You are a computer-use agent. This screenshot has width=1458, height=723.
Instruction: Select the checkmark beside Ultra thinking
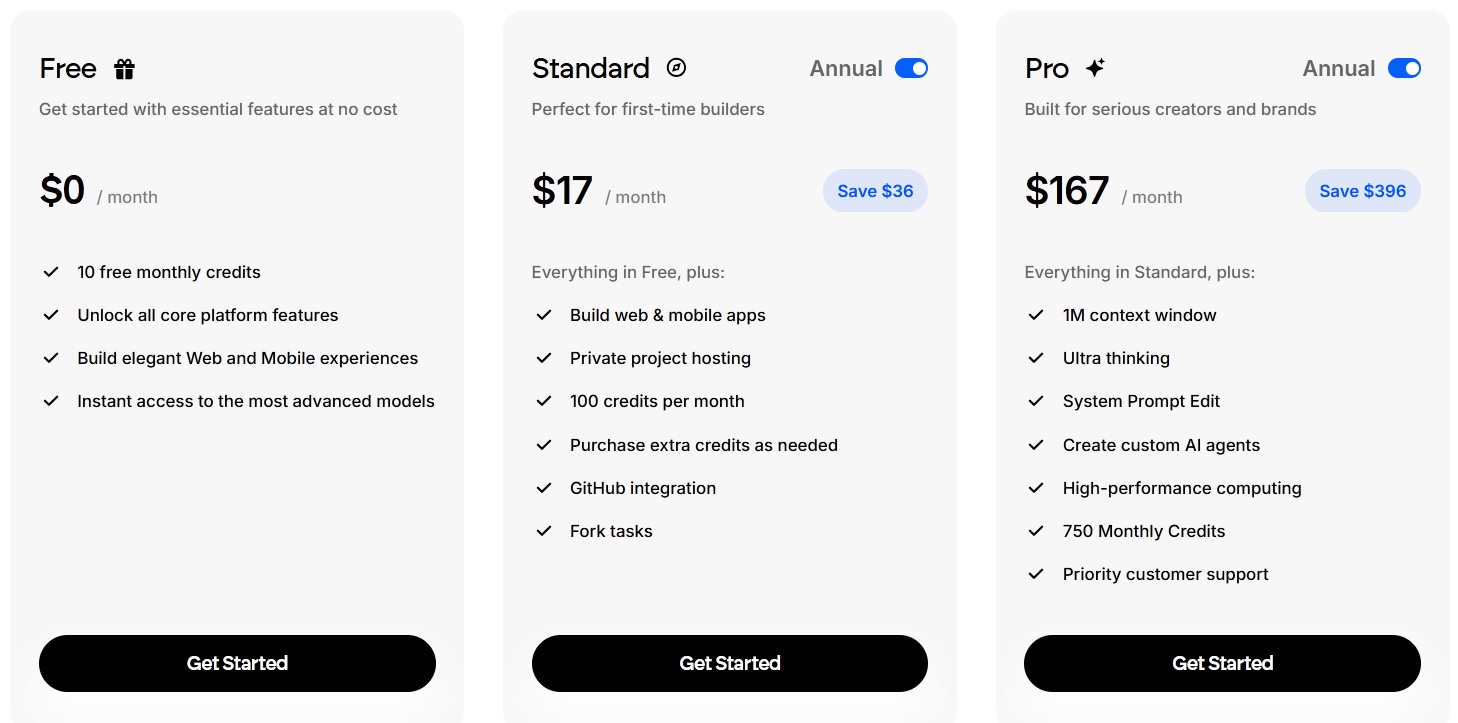point(1037,358)
